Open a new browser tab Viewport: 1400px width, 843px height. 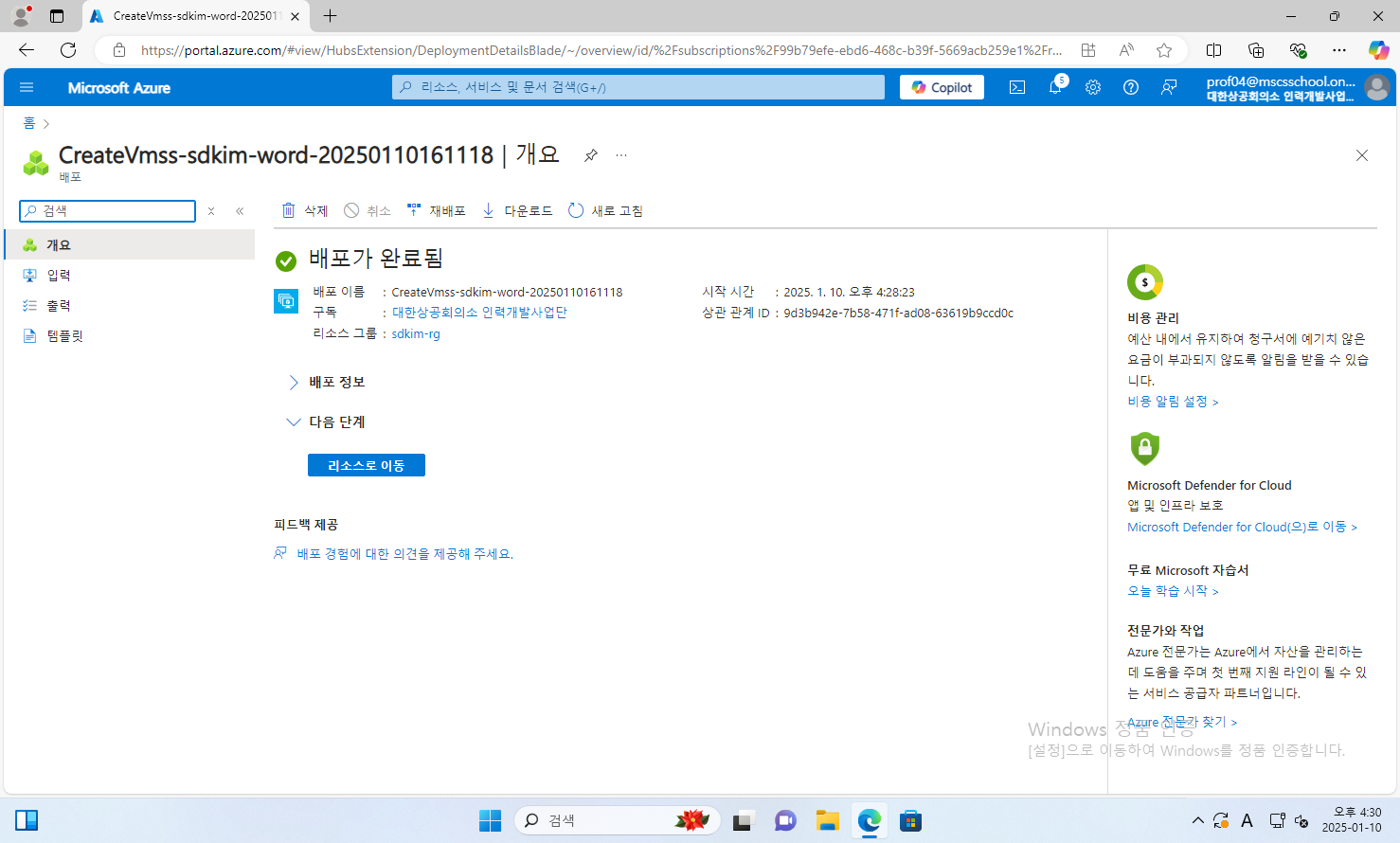click(330, 16)
